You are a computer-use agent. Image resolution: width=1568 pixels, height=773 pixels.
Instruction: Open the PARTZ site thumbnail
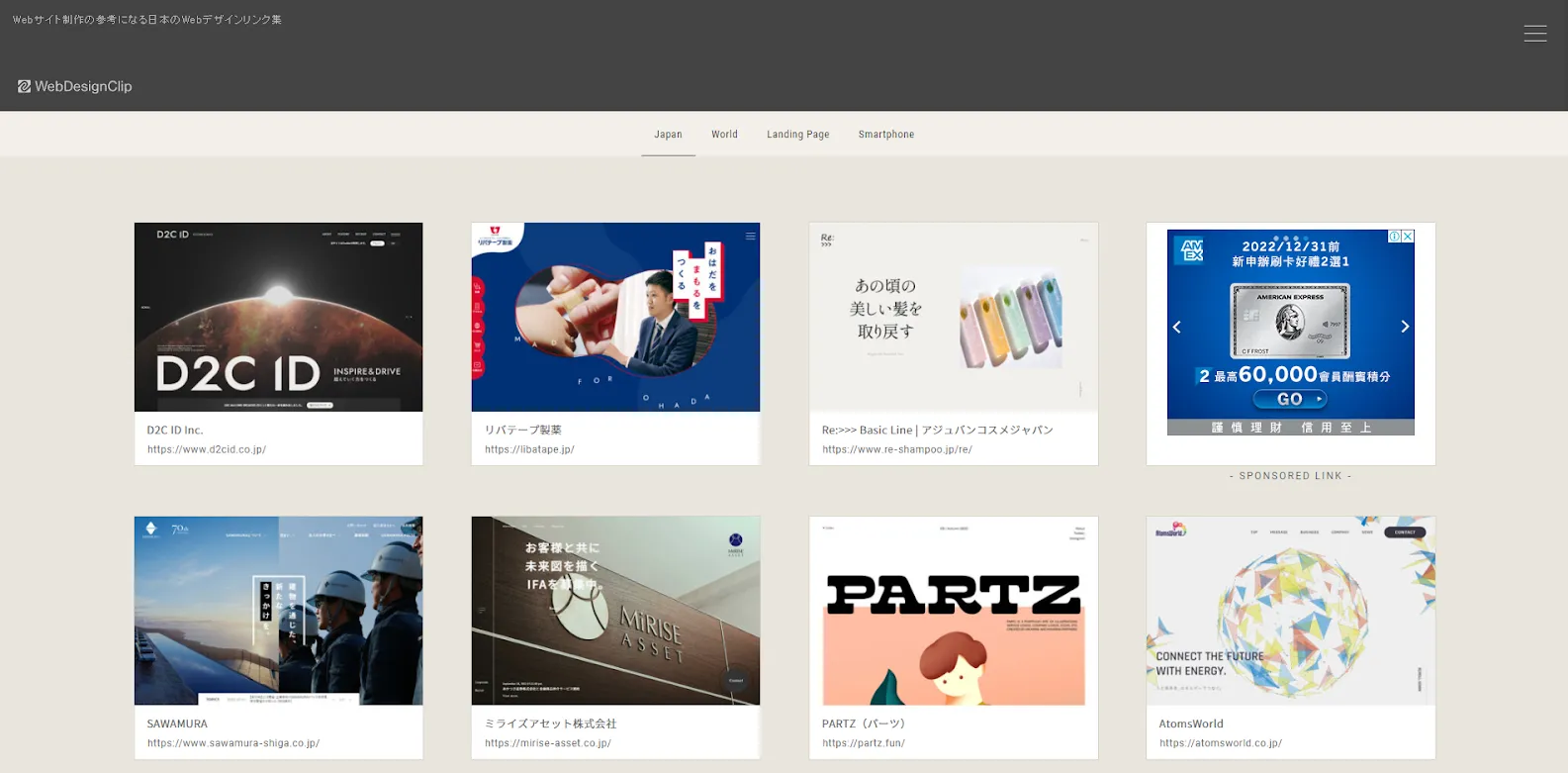point(954,611)
